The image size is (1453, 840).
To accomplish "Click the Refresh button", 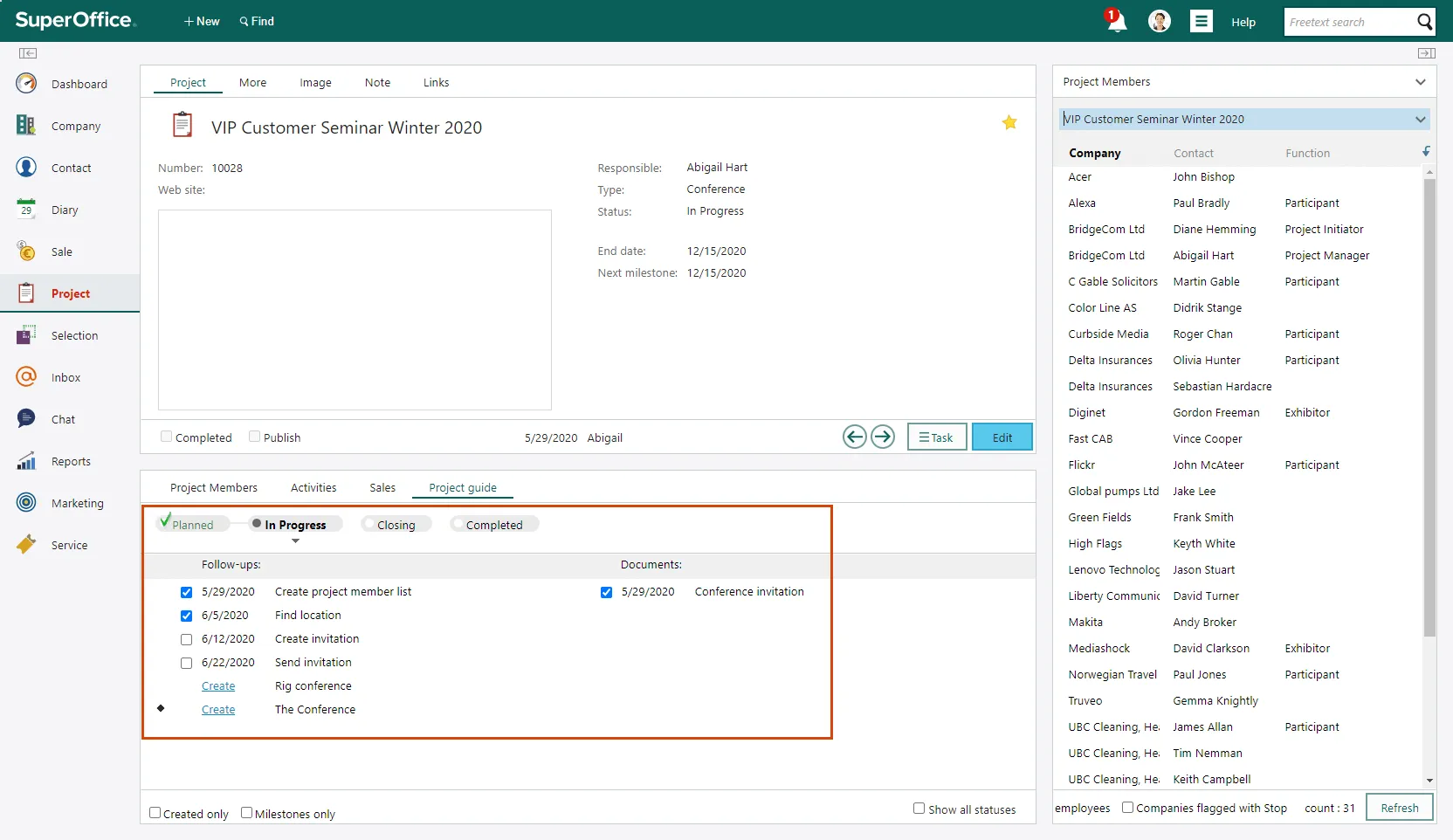I will (x=1400, y=808).
